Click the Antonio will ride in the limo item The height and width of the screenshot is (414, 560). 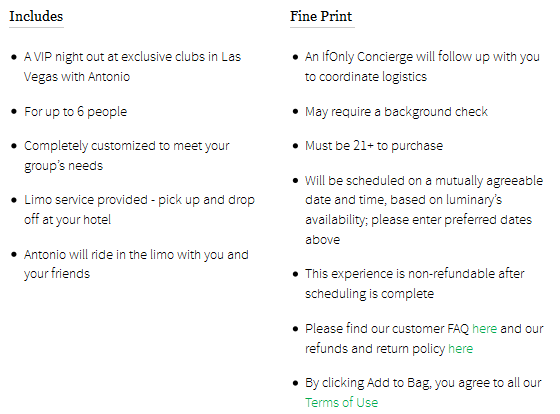point(136,264)
